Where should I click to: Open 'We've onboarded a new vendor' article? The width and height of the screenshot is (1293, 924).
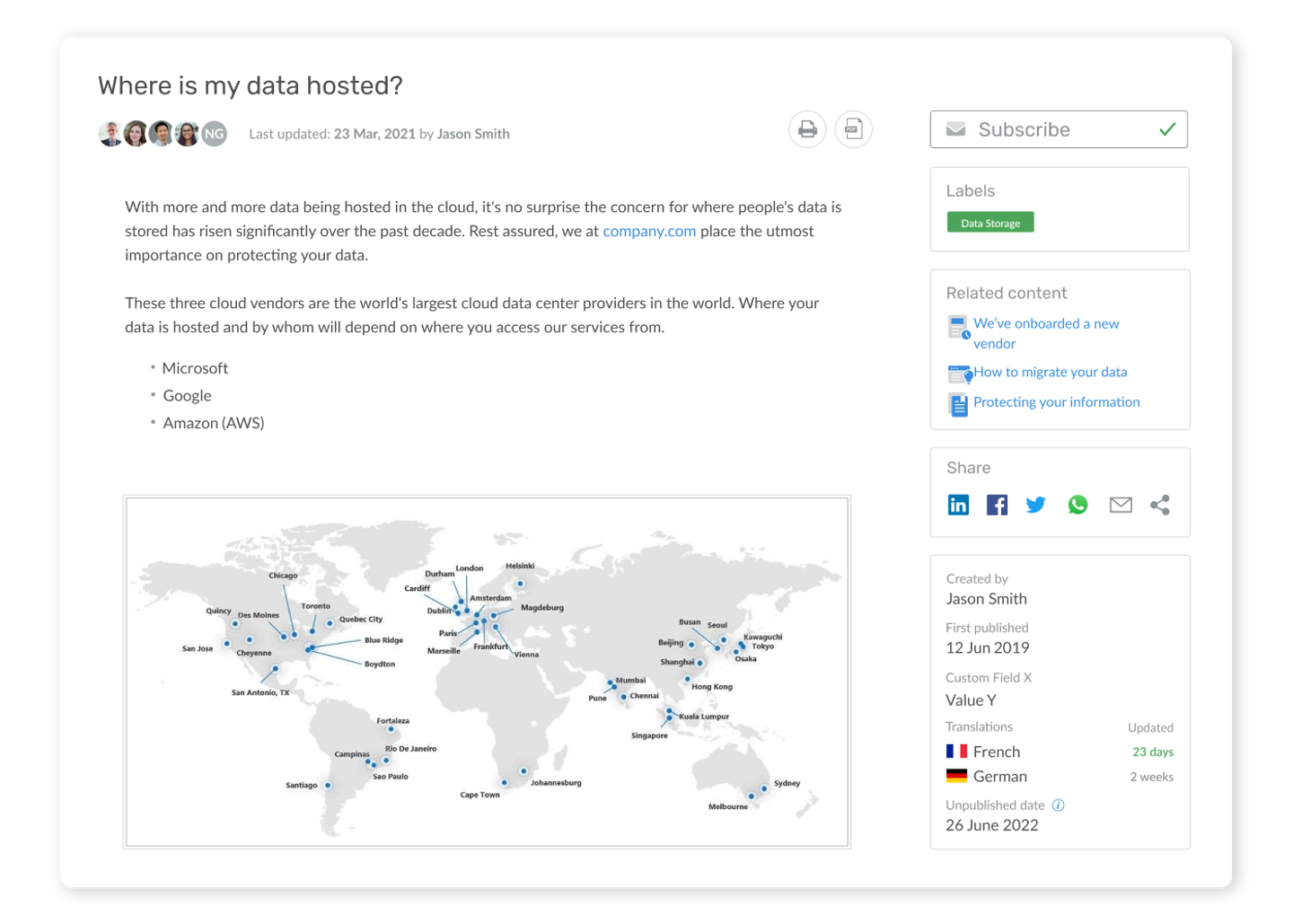[x=1046, y=333]
